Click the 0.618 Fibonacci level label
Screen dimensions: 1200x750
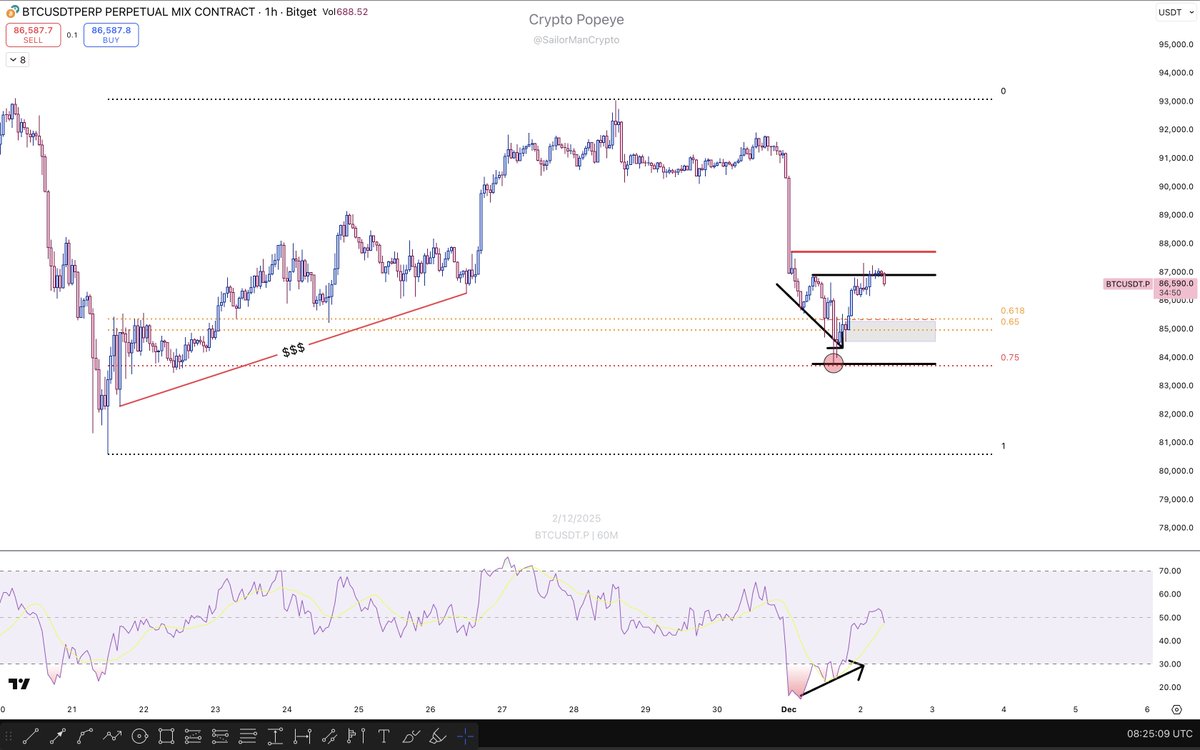pos(1012,311)
